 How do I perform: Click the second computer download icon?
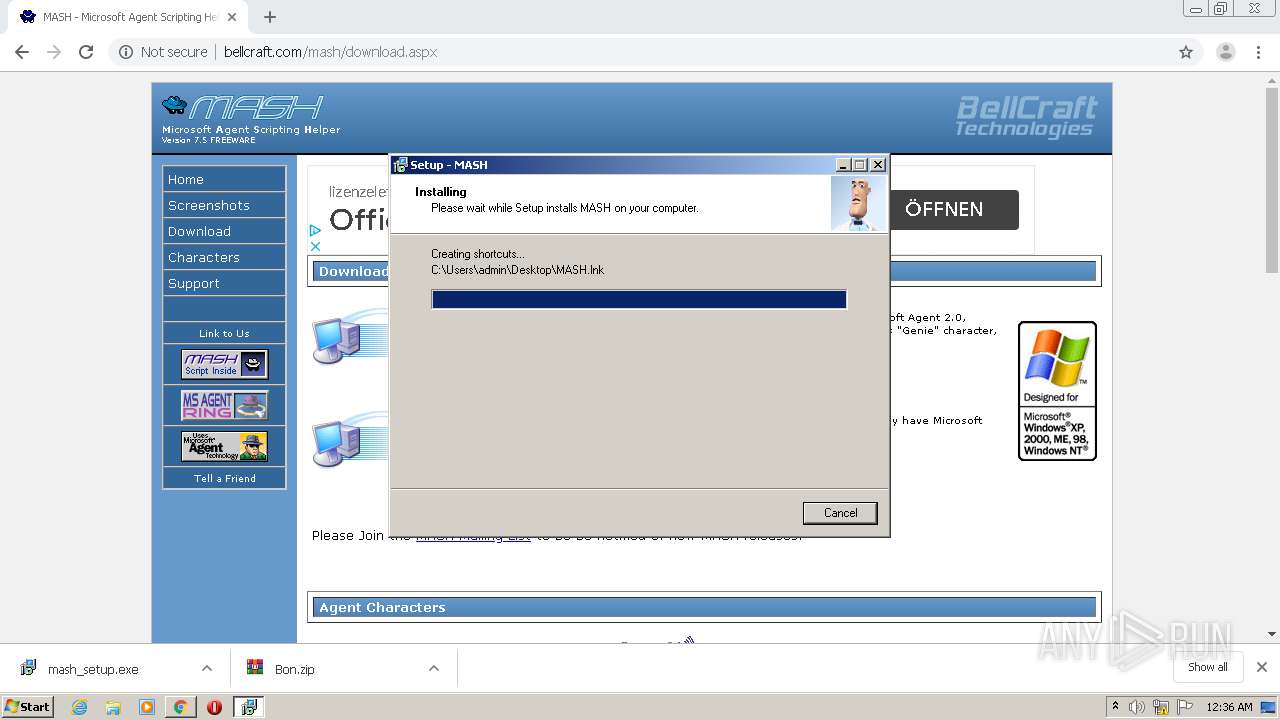(349, 440)
